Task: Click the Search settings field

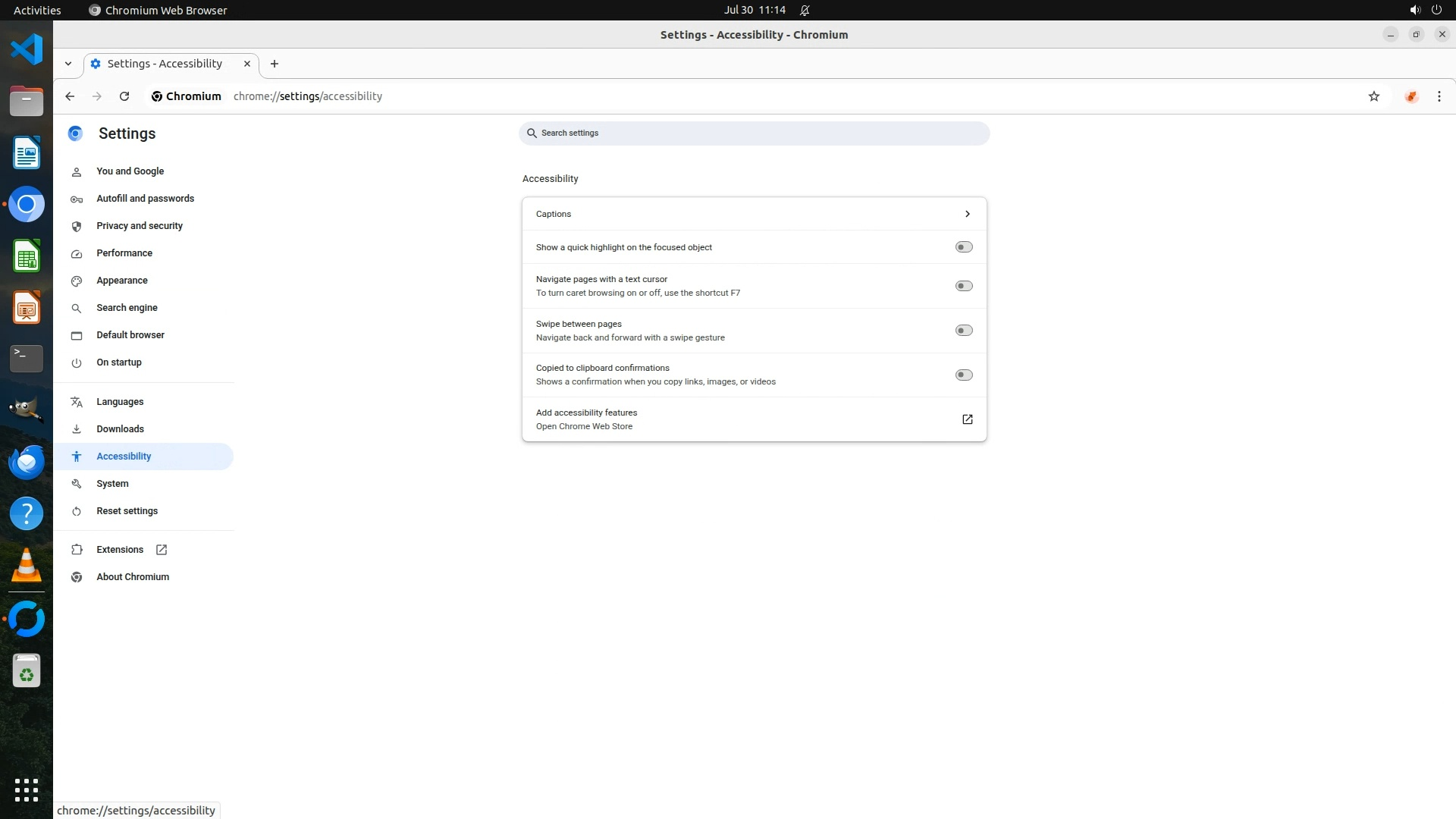Action: [755, 133]
